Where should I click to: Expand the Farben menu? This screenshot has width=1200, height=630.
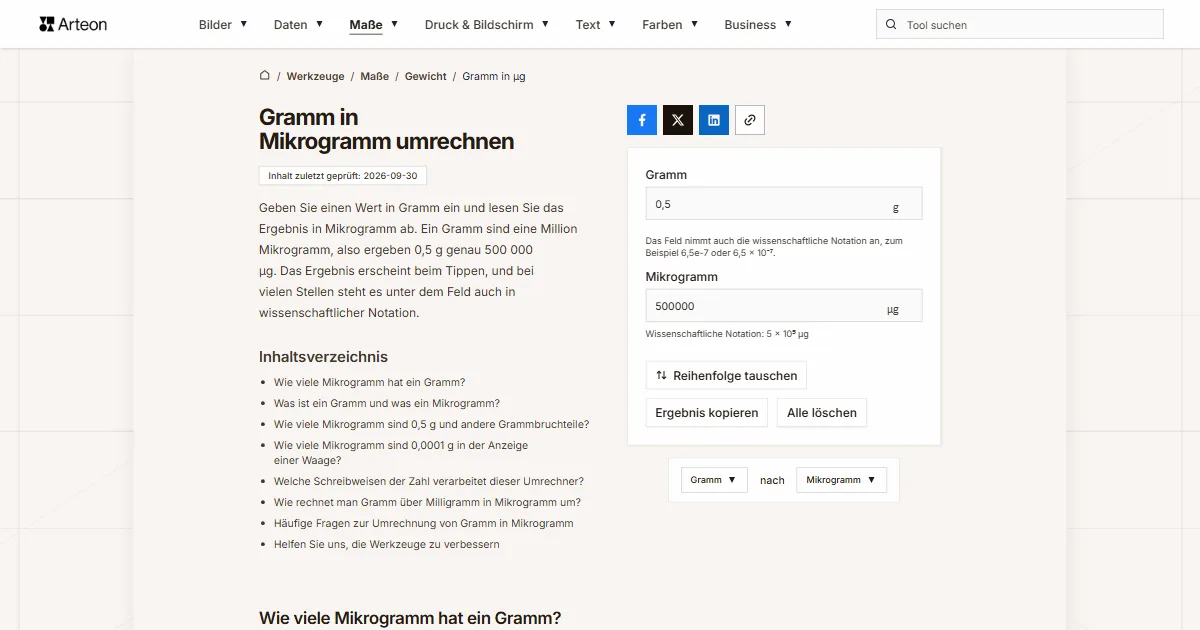670,25
